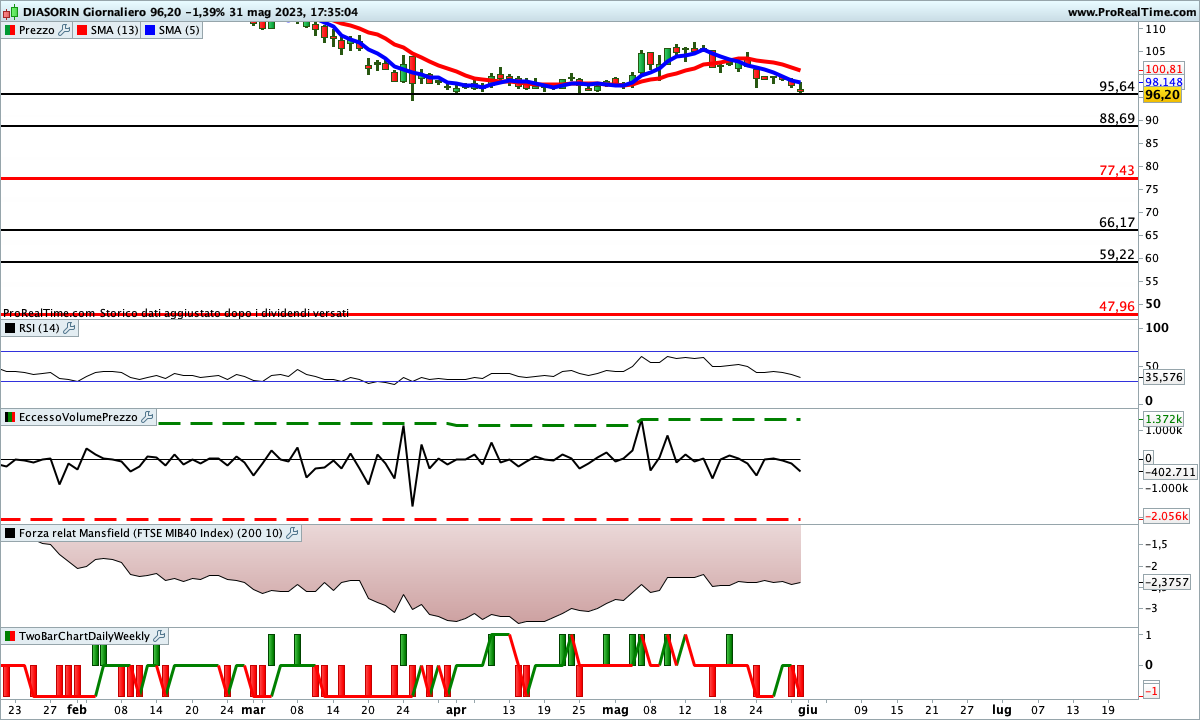1200x720 pixels.
Task: Open RSI (14) settings wrench icon
Action: click(x=69, y=327)
